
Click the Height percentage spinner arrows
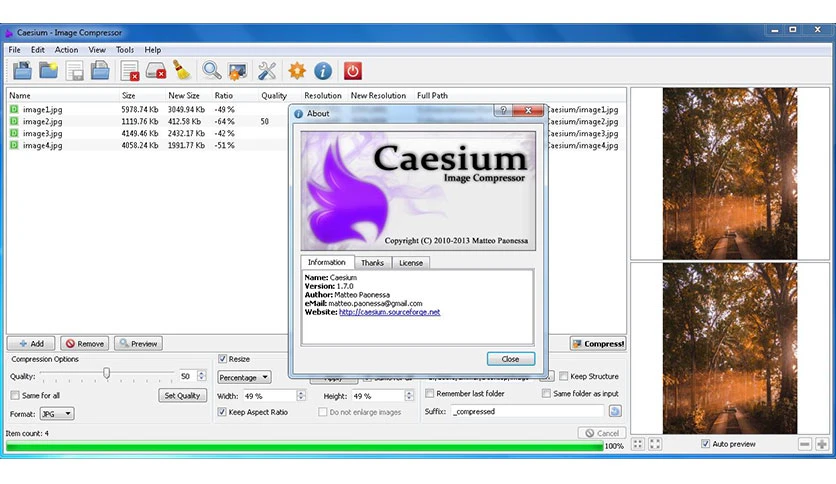(409, 396)
